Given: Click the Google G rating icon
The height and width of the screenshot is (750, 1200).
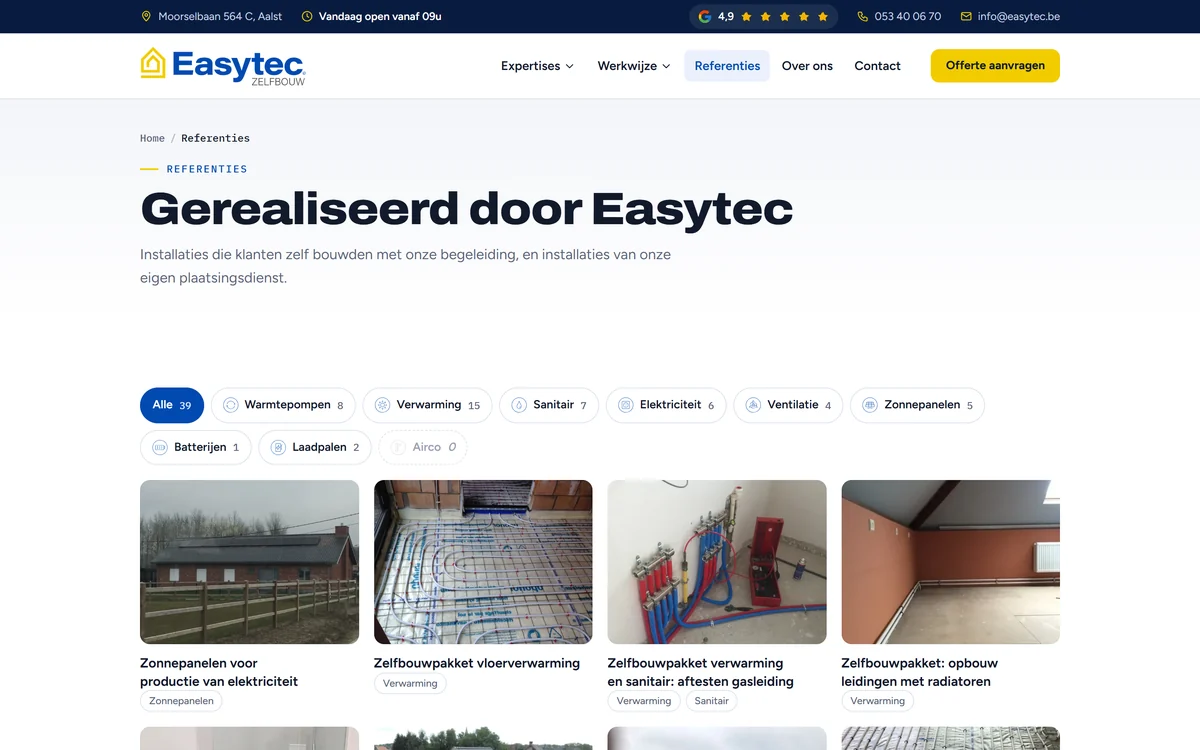Looking at the screenshot, I should click(x=705, y=16).
